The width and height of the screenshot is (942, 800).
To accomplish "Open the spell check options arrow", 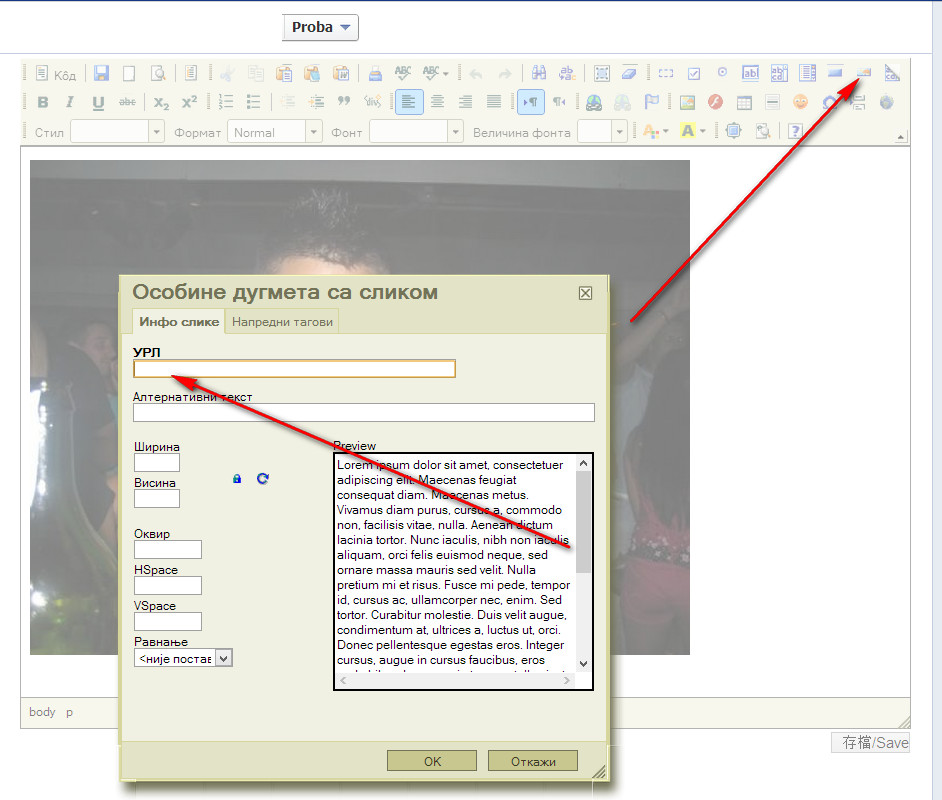I will click(x=446, y=74).
